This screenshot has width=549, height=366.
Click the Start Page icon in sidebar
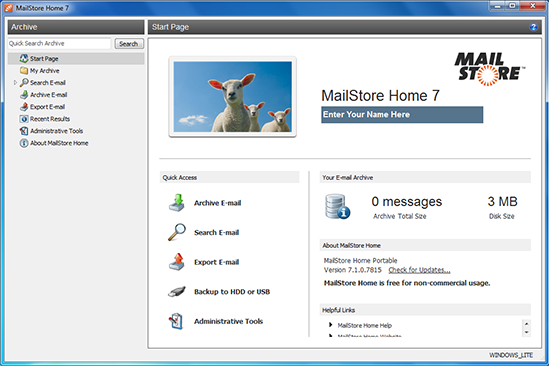[x=24, y=58]
